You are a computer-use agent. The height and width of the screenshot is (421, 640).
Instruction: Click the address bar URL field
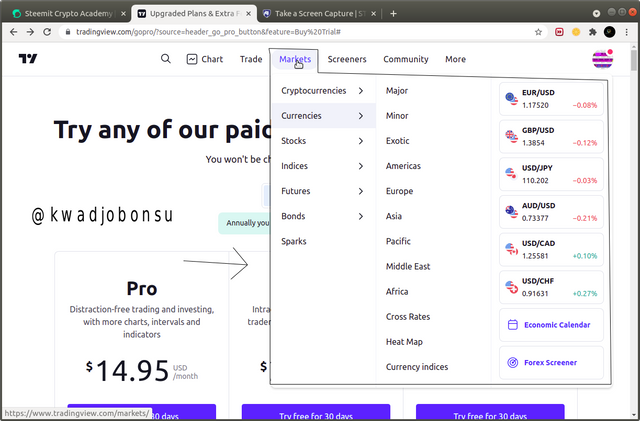pos(302,32)
